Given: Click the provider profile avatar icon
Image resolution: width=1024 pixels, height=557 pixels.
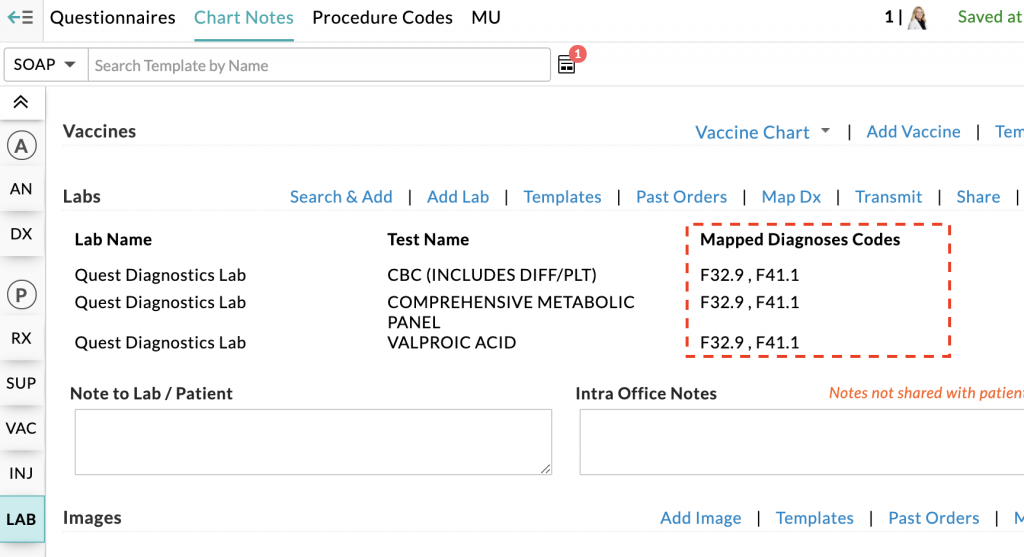Looking at the screenshot, I should pos(918,18).
